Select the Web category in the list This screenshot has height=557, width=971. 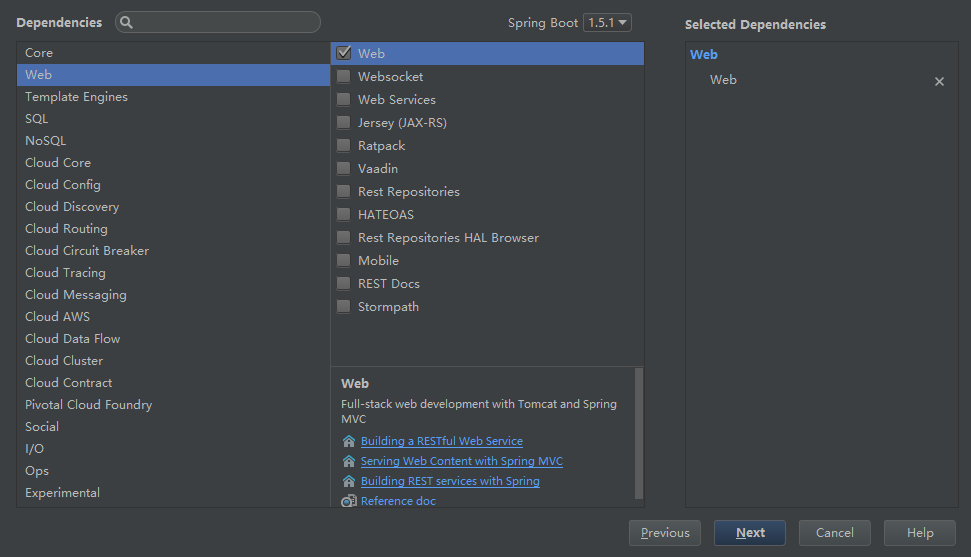click(173, 74)
